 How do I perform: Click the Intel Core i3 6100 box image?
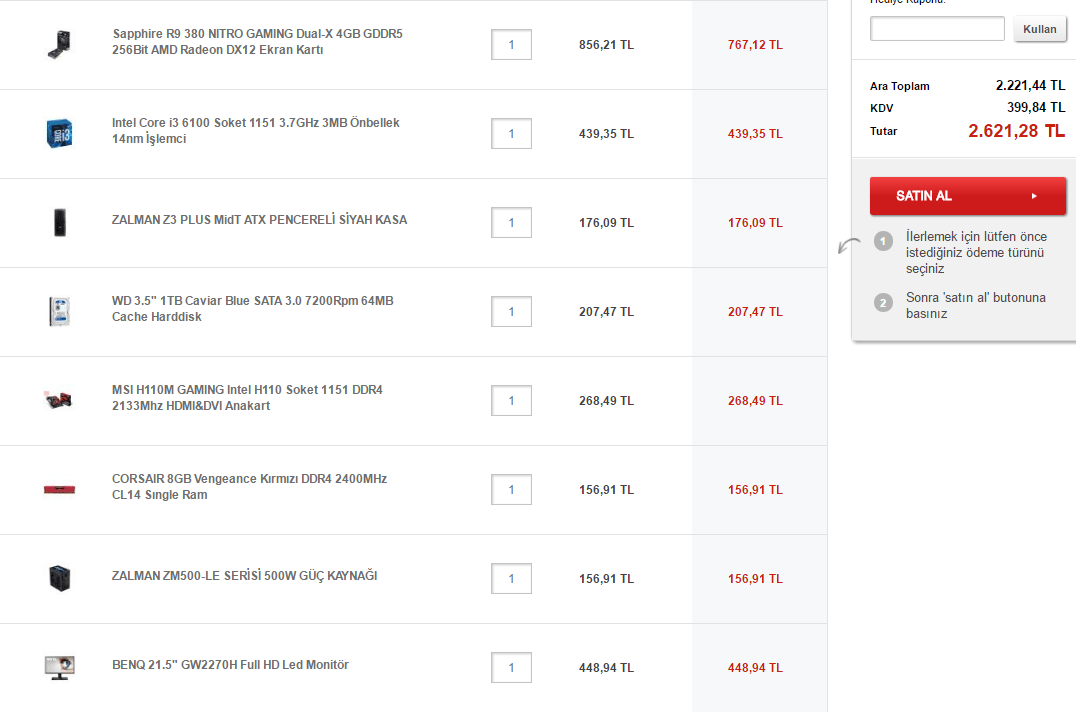(60, 133)
